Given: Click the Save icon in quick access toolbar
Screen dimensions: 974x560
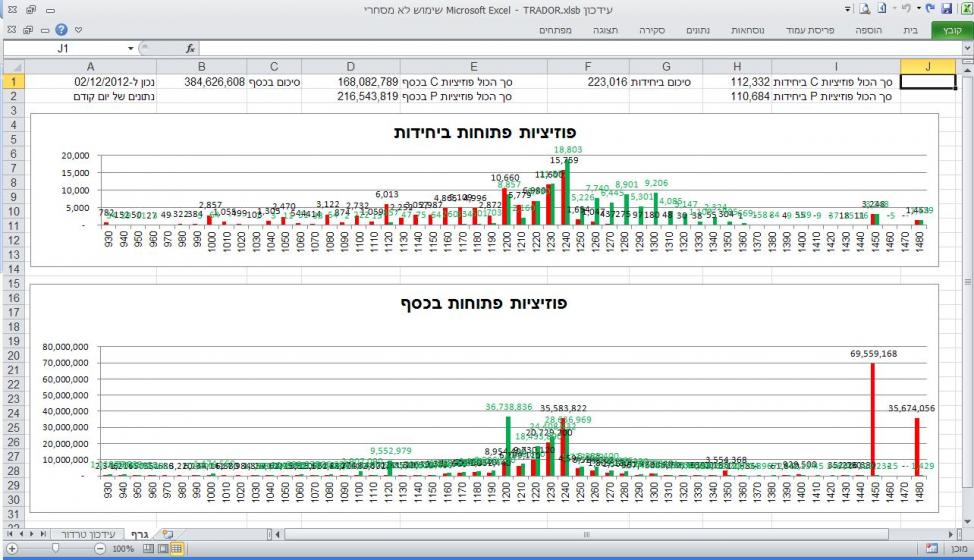Looking at the screenshot, I should point(947,9).
